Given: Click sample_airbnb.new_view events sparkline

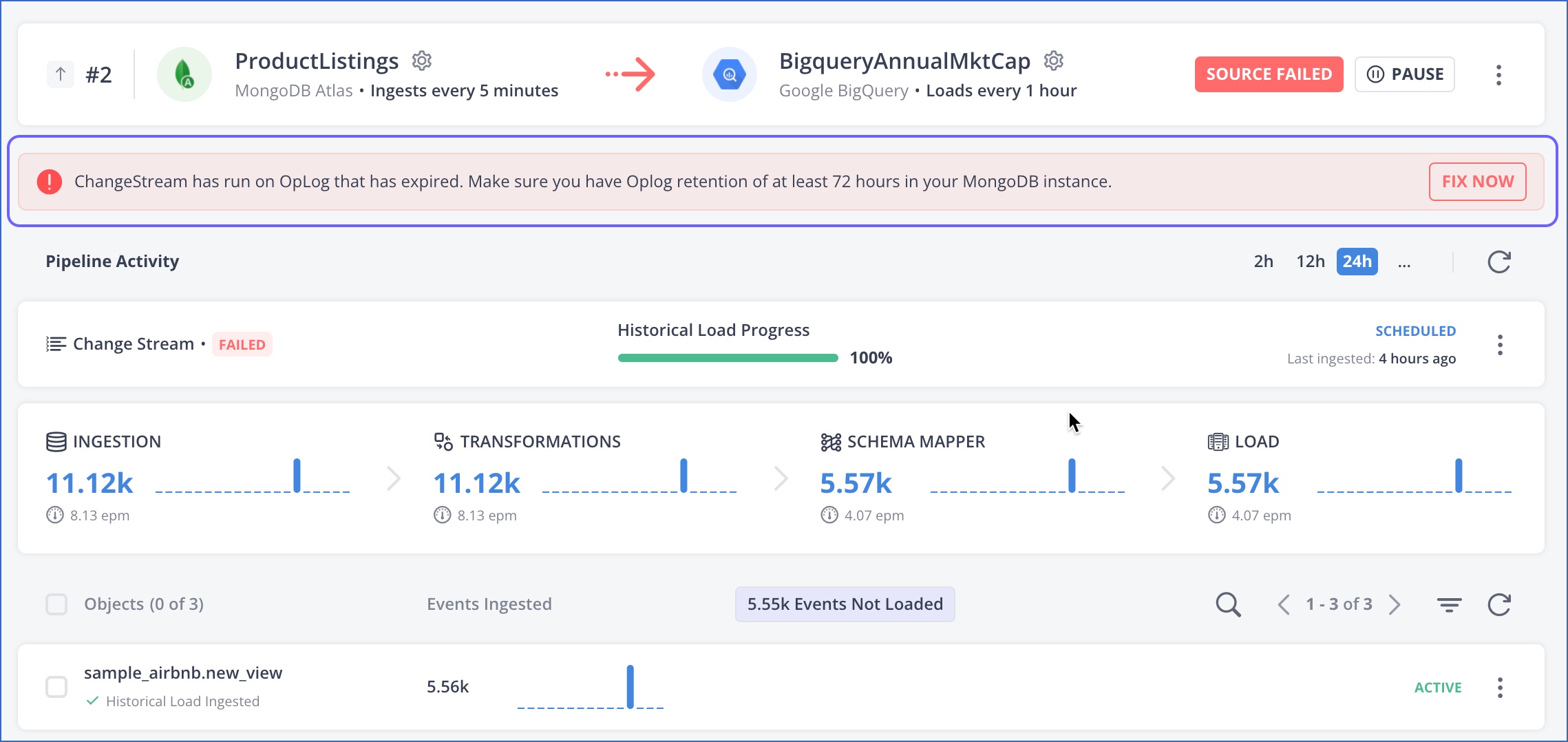Looking at the screenshot, I should tap(591, 687).
